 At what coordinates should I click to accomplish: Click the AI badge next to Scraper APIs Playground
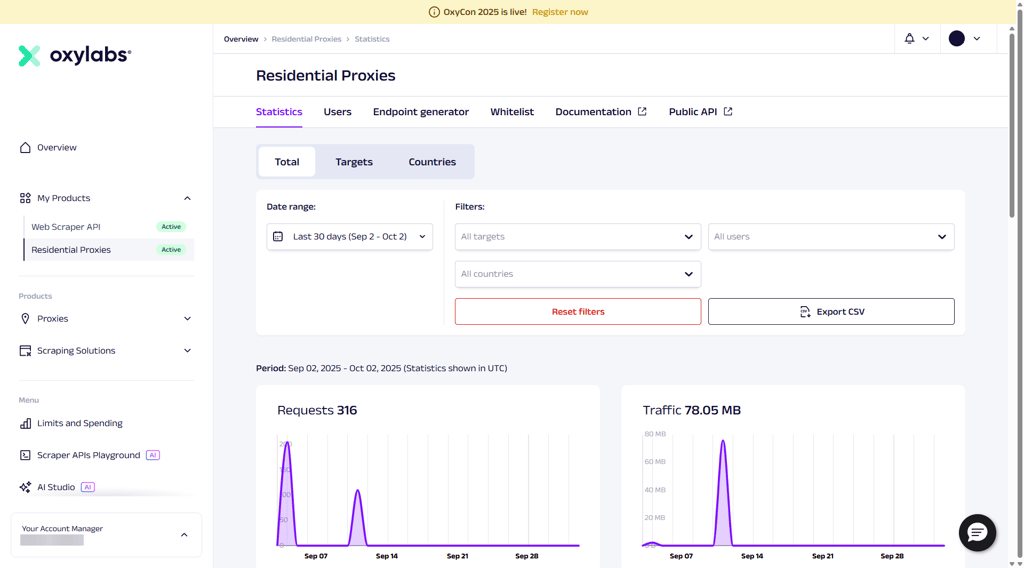(153, 455)
